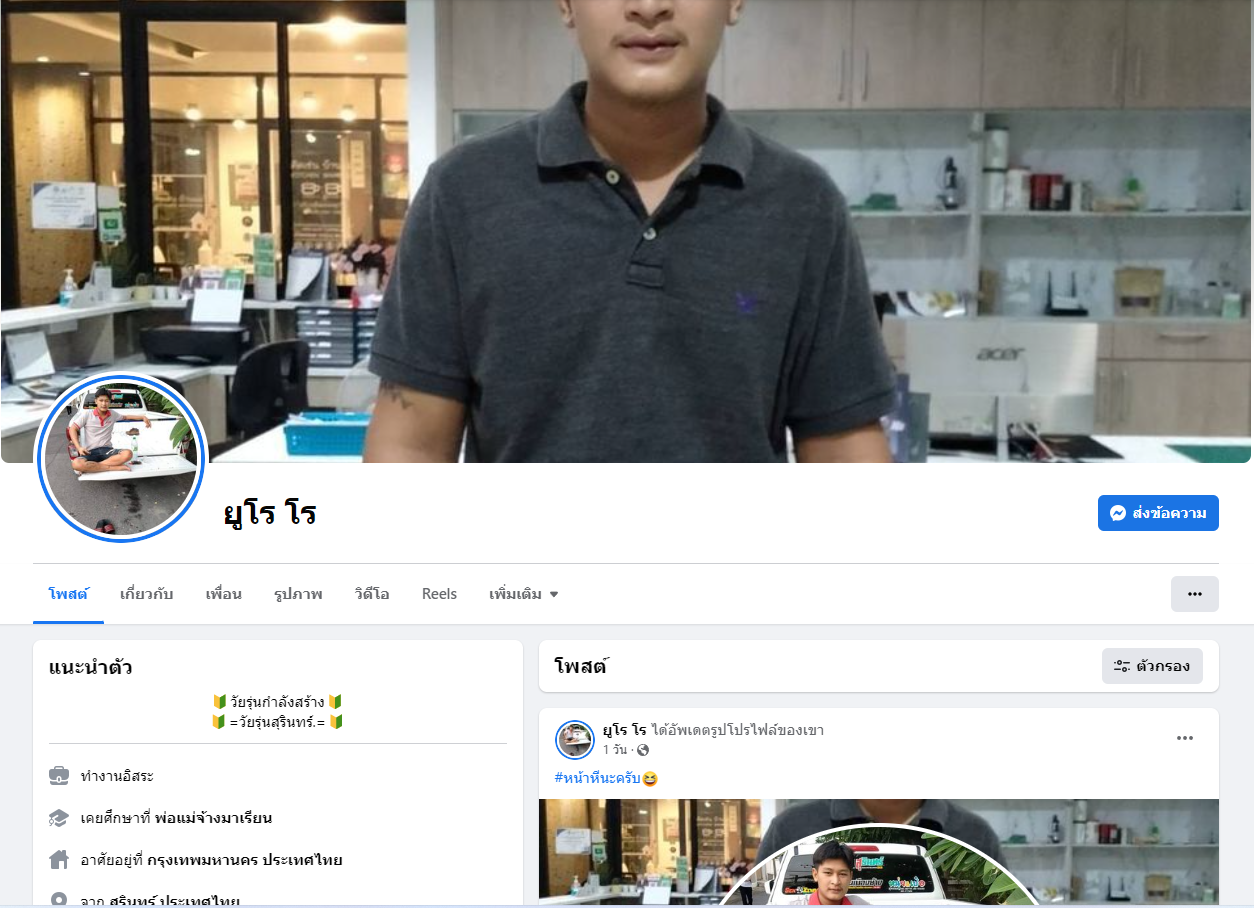
Task: Click the location pin icon beside จาก
Action: [x=59, y=901]
